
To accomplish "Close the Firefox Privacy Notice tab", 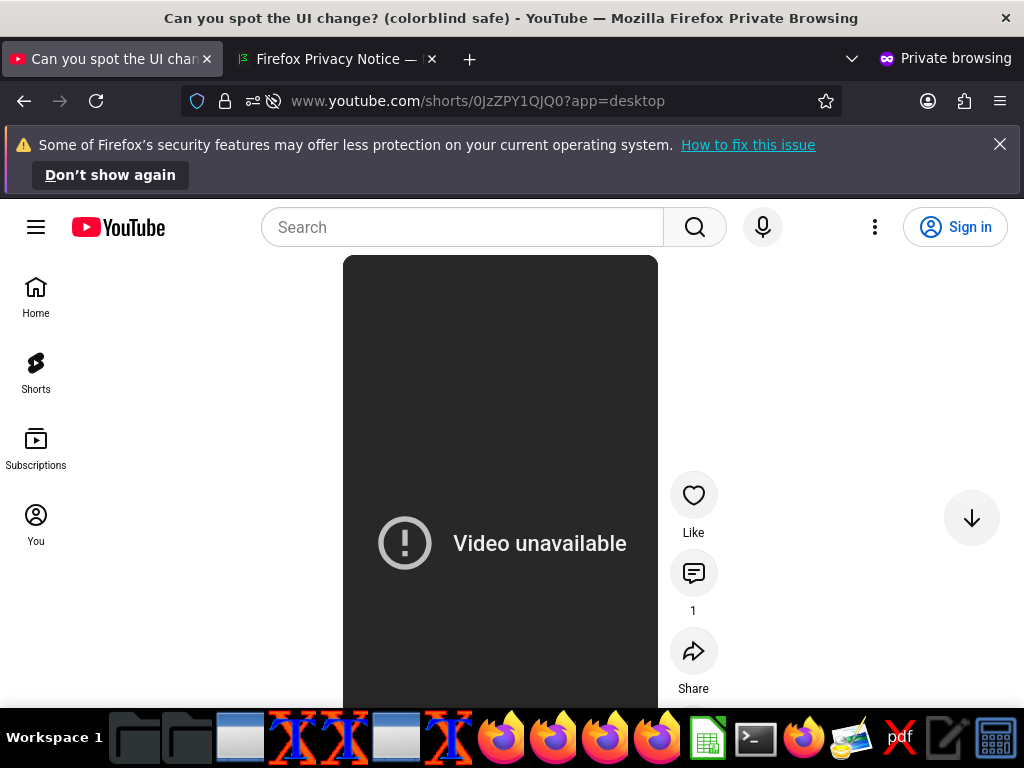I will point(432,59).
